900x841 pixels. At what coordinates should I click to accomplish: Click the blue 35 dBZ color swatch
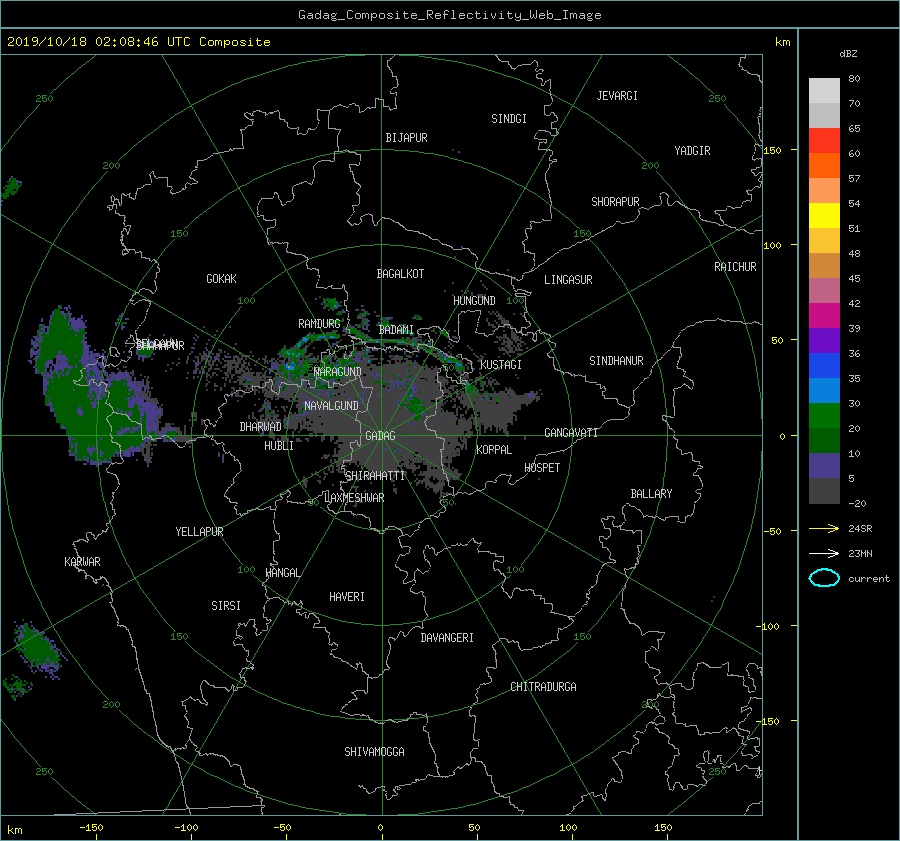tap(824, 366)
